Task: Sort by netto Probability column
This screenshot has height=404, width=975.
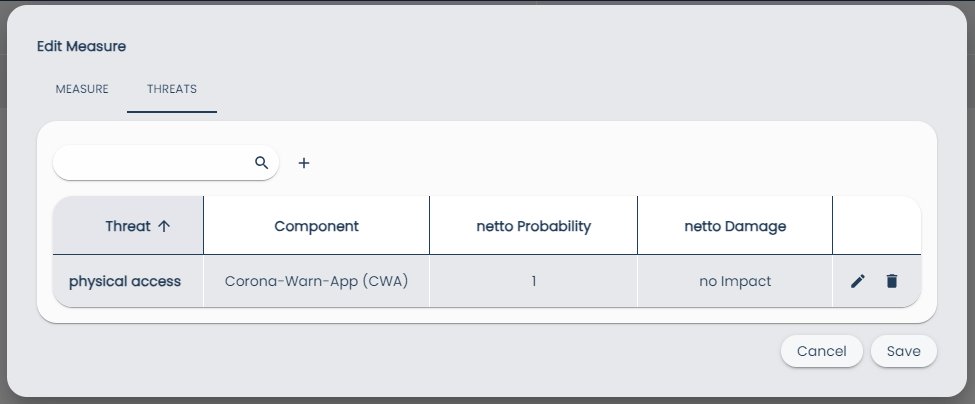Action: (x=533, y=226)
